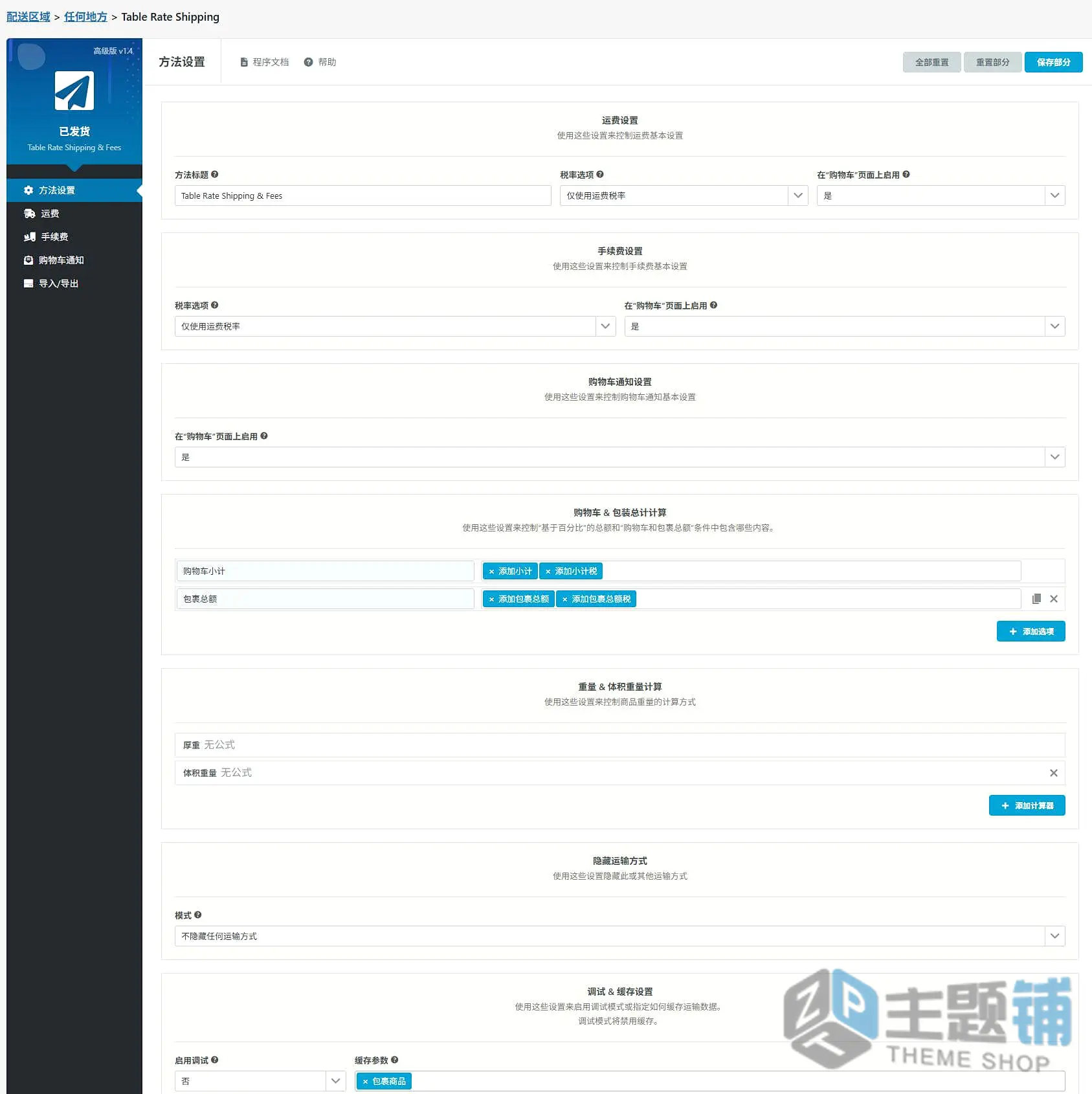Click 厚重 无公式 formula row
This screenshot has width=1092, height=1094.
coord(619,745)
